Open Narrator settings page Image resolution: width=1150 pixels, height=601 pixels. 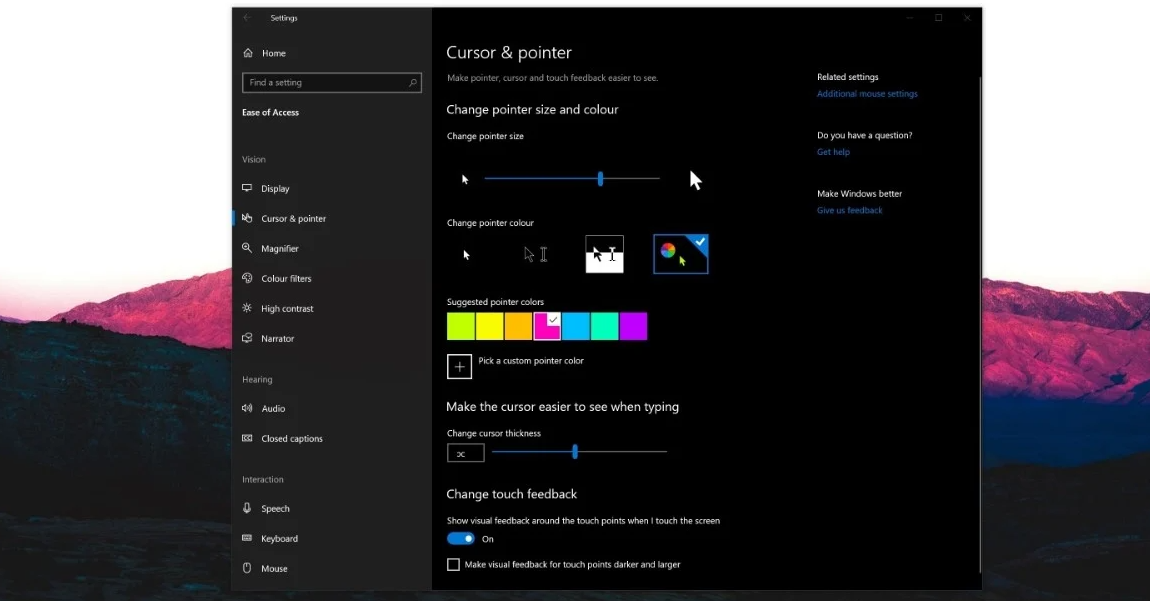[277, 339]
